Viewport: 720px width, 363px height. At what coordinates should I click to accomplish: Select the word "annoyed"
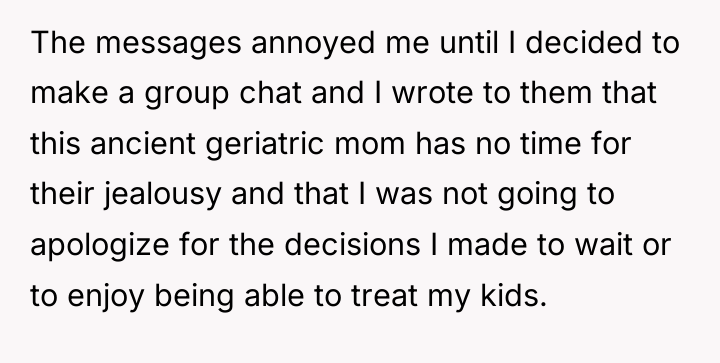(x=313, y=45)
